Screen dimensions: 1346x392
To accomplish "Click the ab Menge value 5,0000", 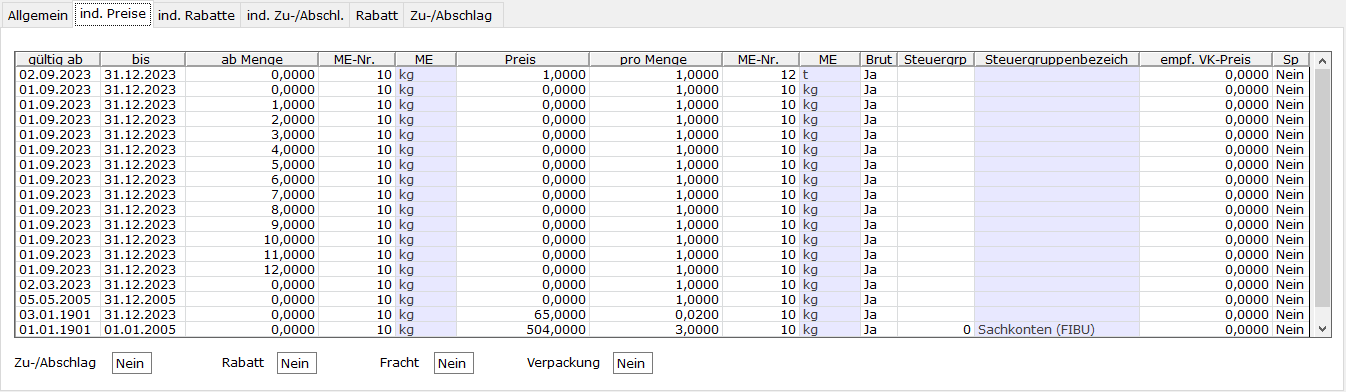I will pos(252,164).
